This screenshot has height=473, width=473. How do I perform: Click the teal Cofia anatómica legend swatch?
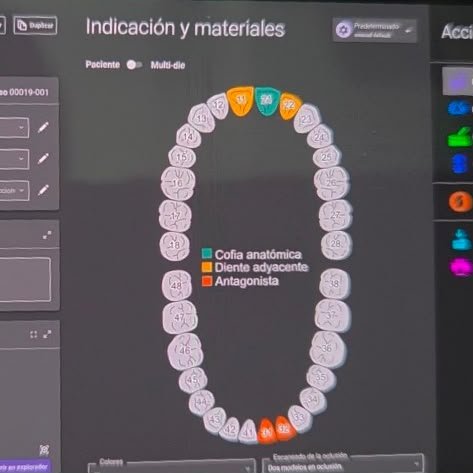(x=207, y=253)
